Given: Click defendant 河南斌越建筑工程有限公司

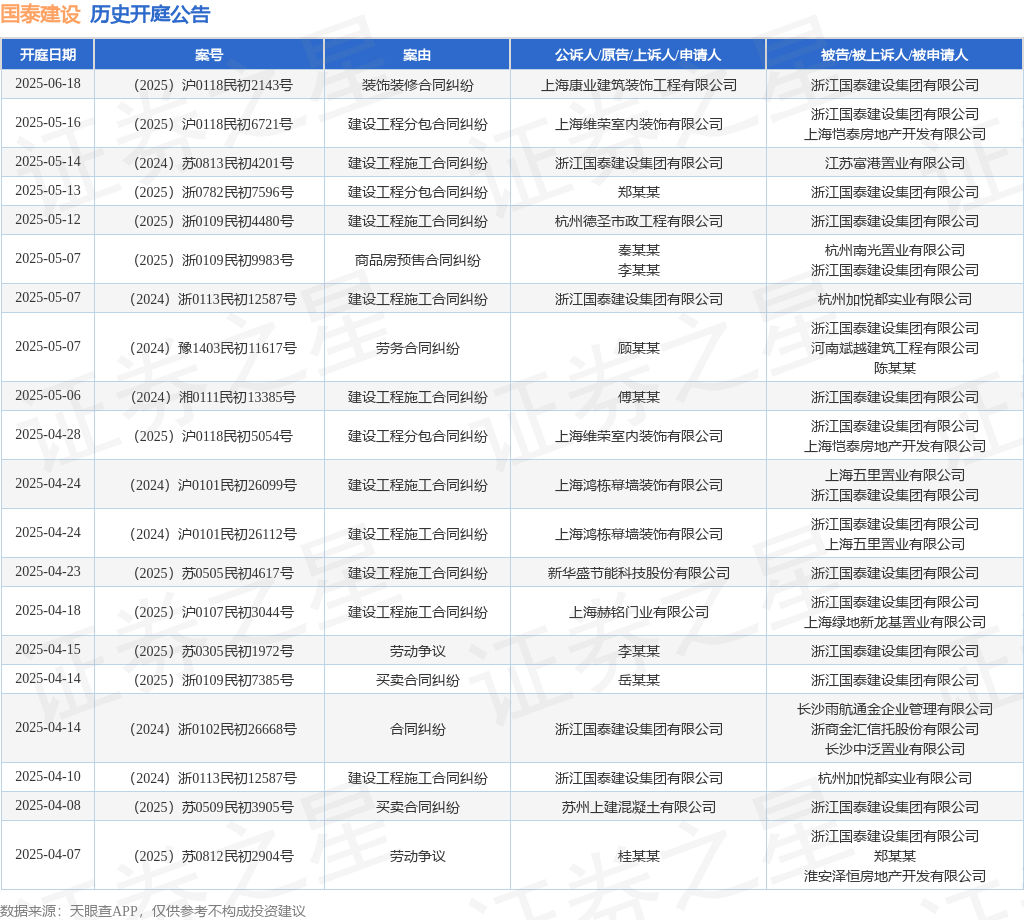Looking at the screenshot, I should (895, 348).
